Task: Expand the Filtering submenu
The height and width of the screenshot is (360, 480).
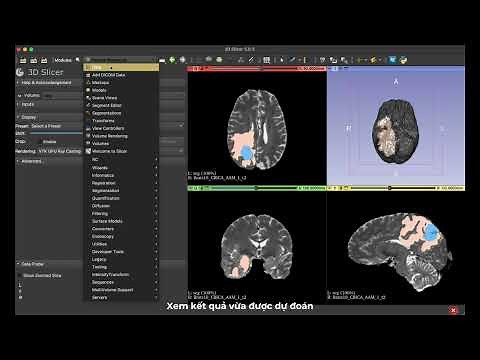Action: (121, 213)
